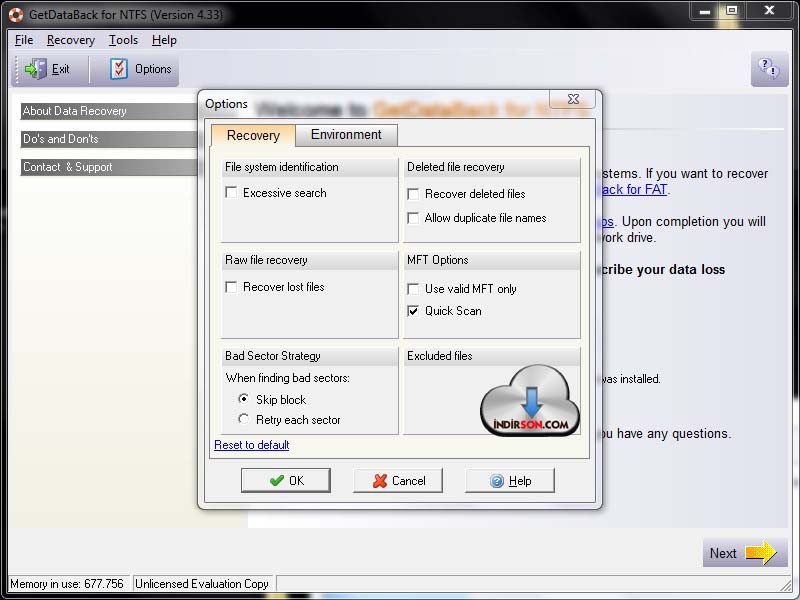Click the GetDataBack app icon in title bar
This screenshot has width=800, height=600.
tap(16, 15)
